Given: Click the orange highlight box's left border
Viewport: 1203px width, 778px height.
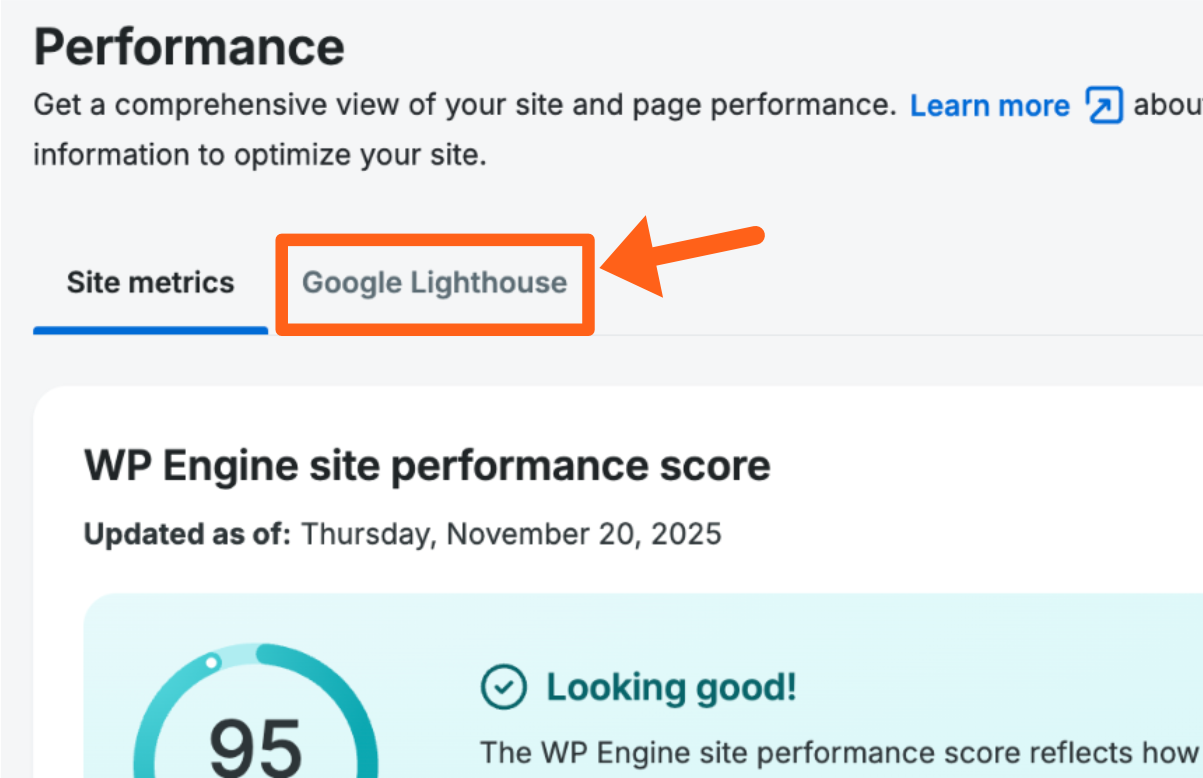Looking at the screenshot, I should pyautogui.click(x=281, y=285).
